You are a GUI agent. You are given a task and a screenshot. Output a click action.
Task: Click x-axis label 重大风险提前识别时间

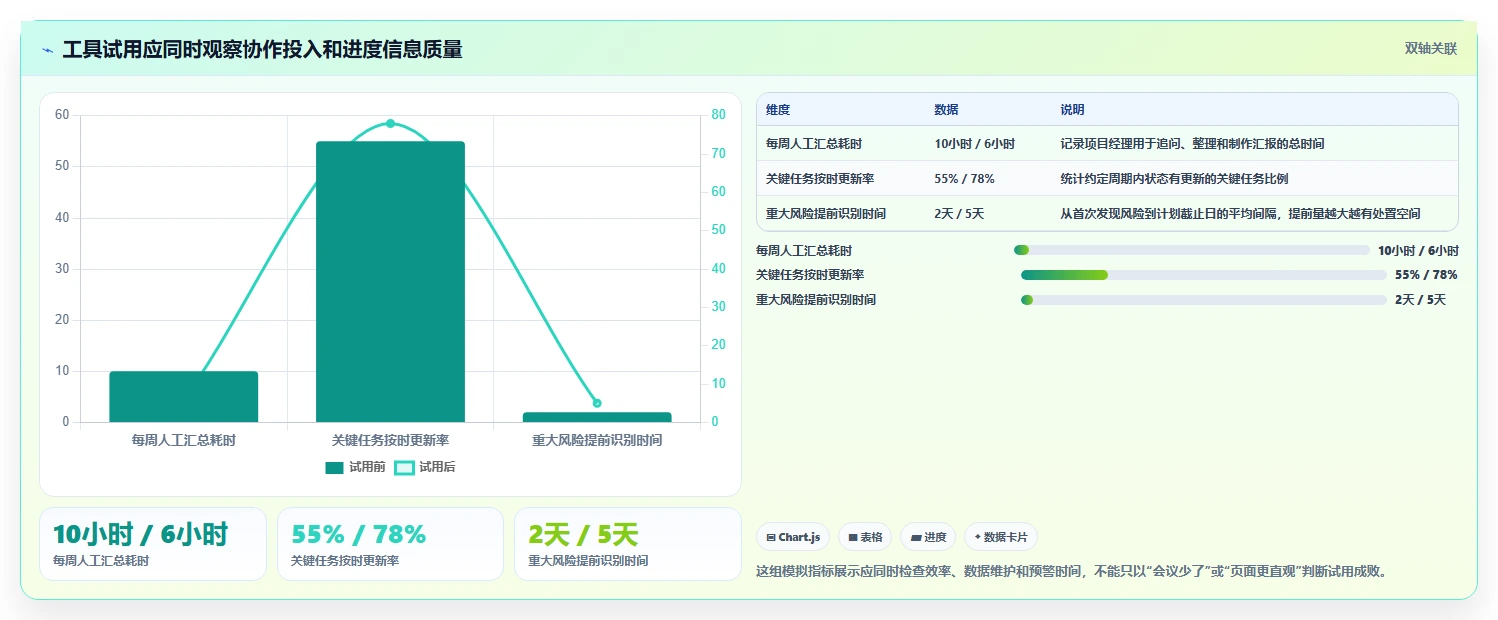pyautogui.click(x=597, y=440)
